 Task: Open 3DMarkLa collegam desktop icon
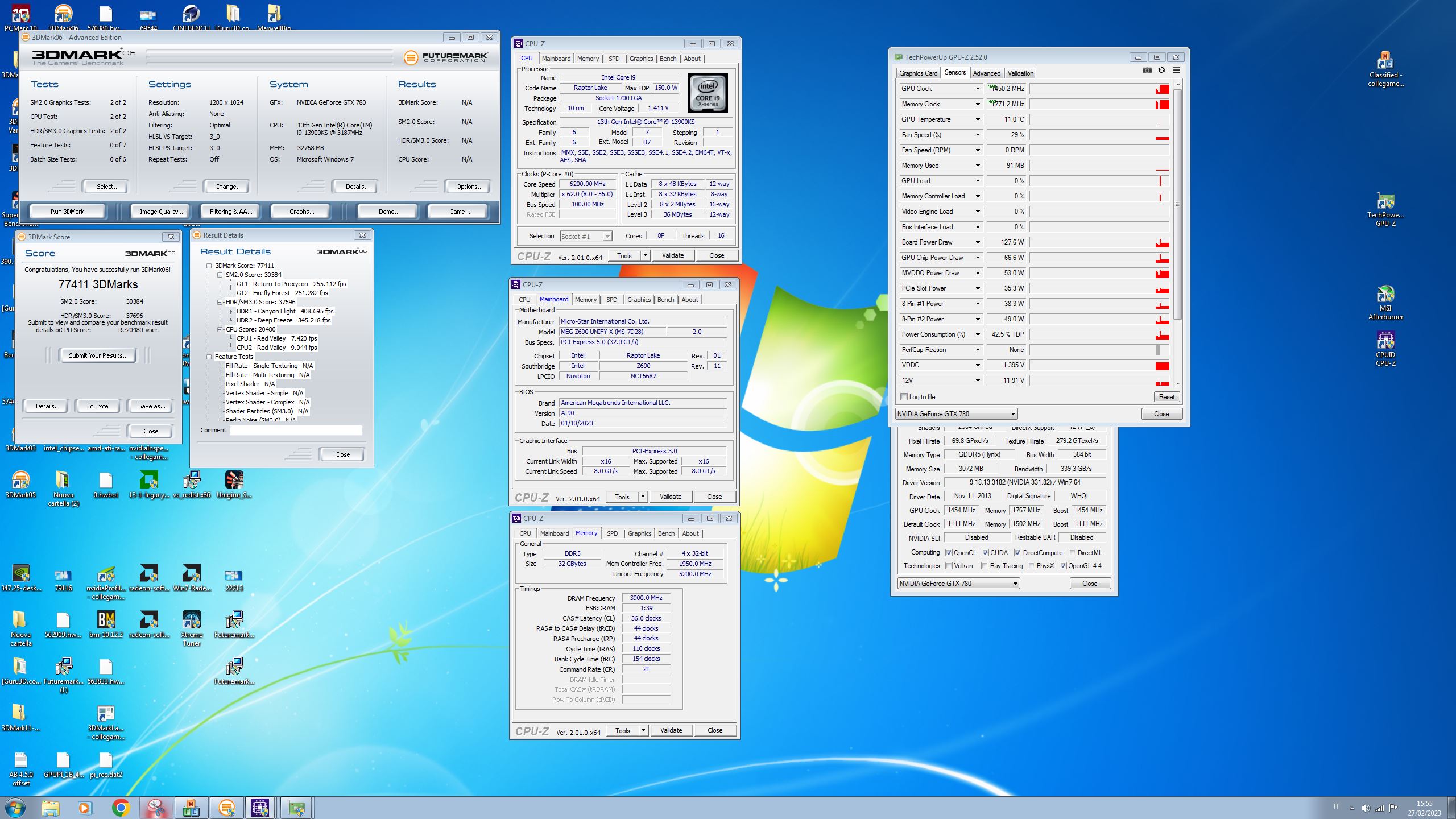point(106,722)
